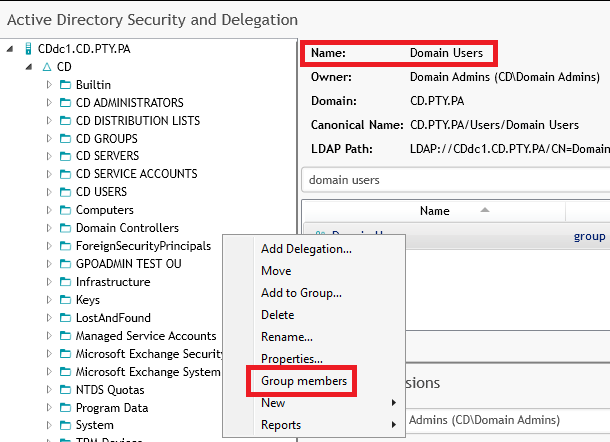Click the LDAP Path value
The image size is (610, 442).
510,149
